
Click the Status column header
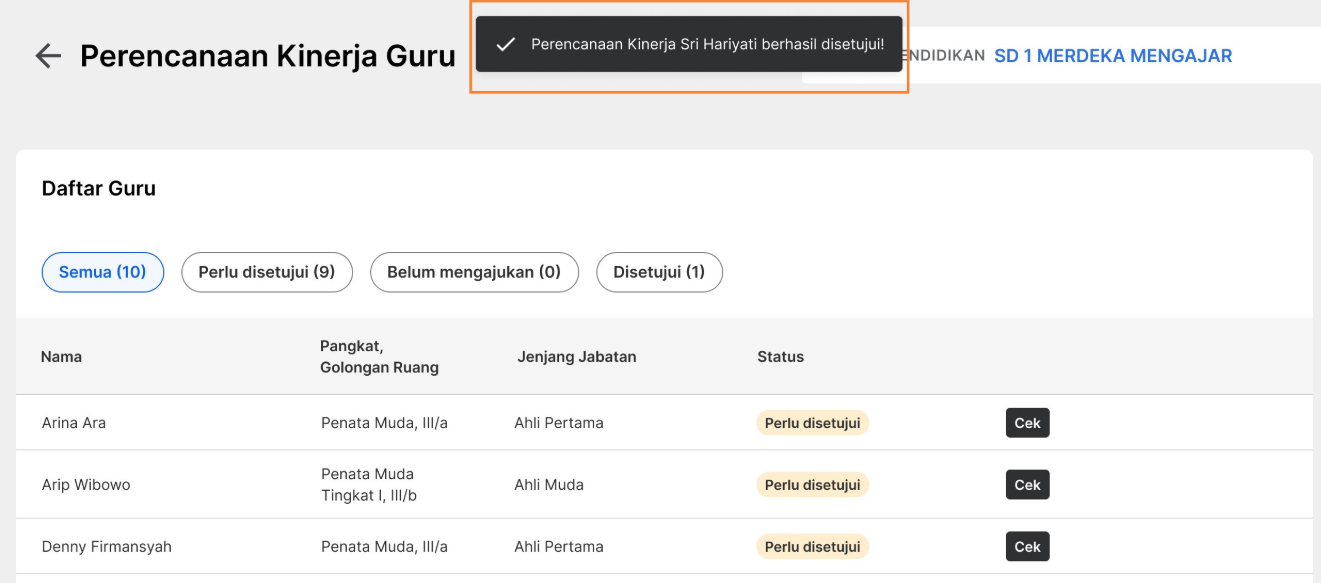[x=780, y=357]
